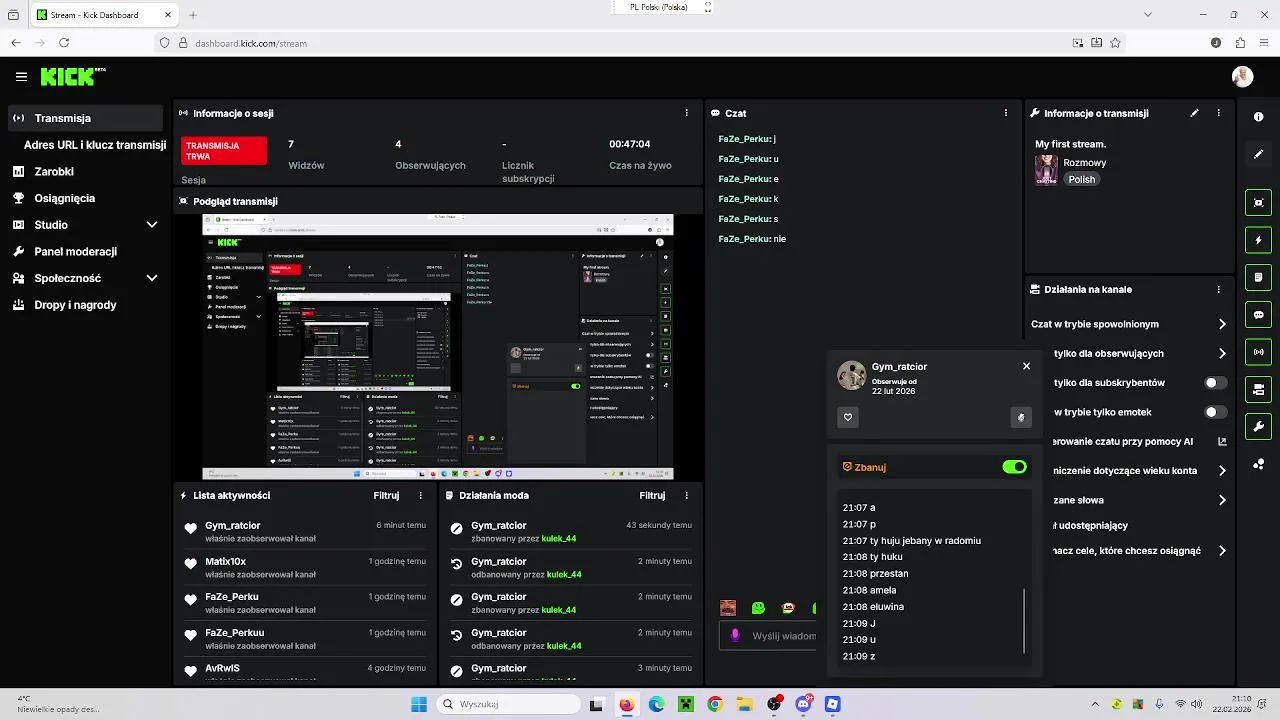Open the Minecraft icon on the taskbar

coord(686,704)
